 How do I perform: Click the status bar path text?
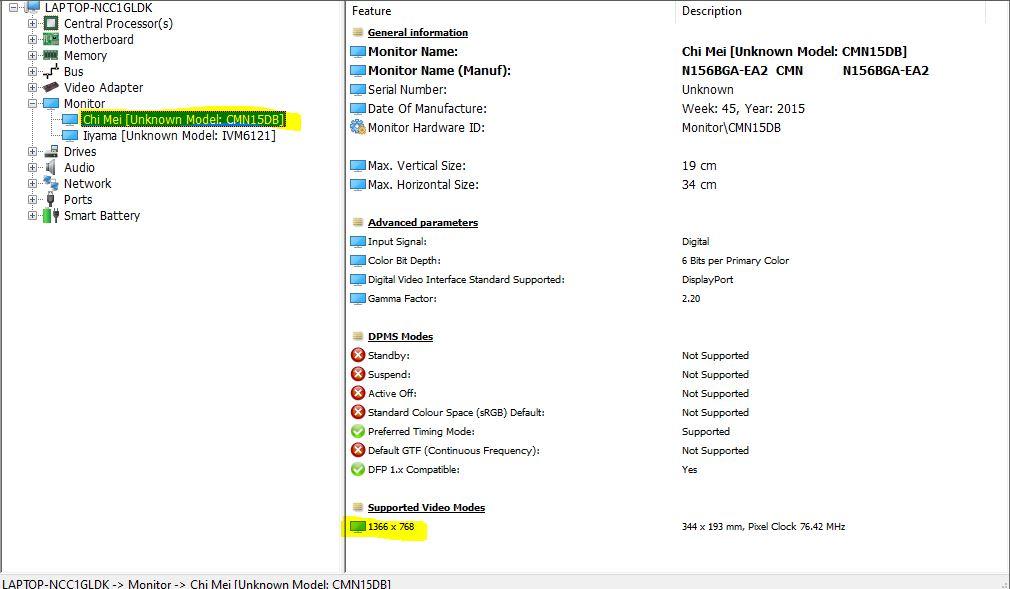click(x=196, y=583)
